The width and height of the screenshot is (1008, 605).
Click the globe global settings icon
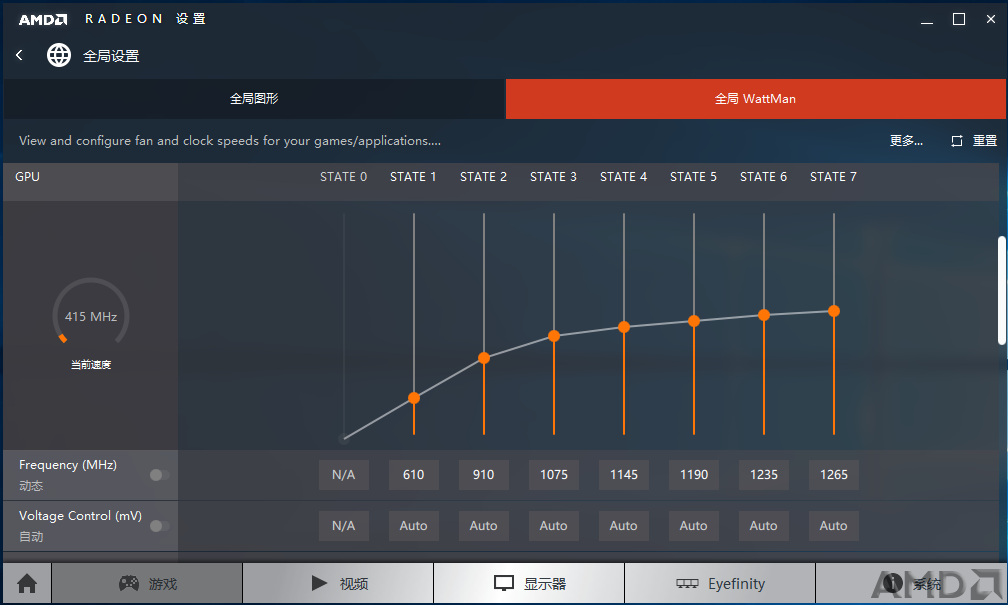coord(58,55)
